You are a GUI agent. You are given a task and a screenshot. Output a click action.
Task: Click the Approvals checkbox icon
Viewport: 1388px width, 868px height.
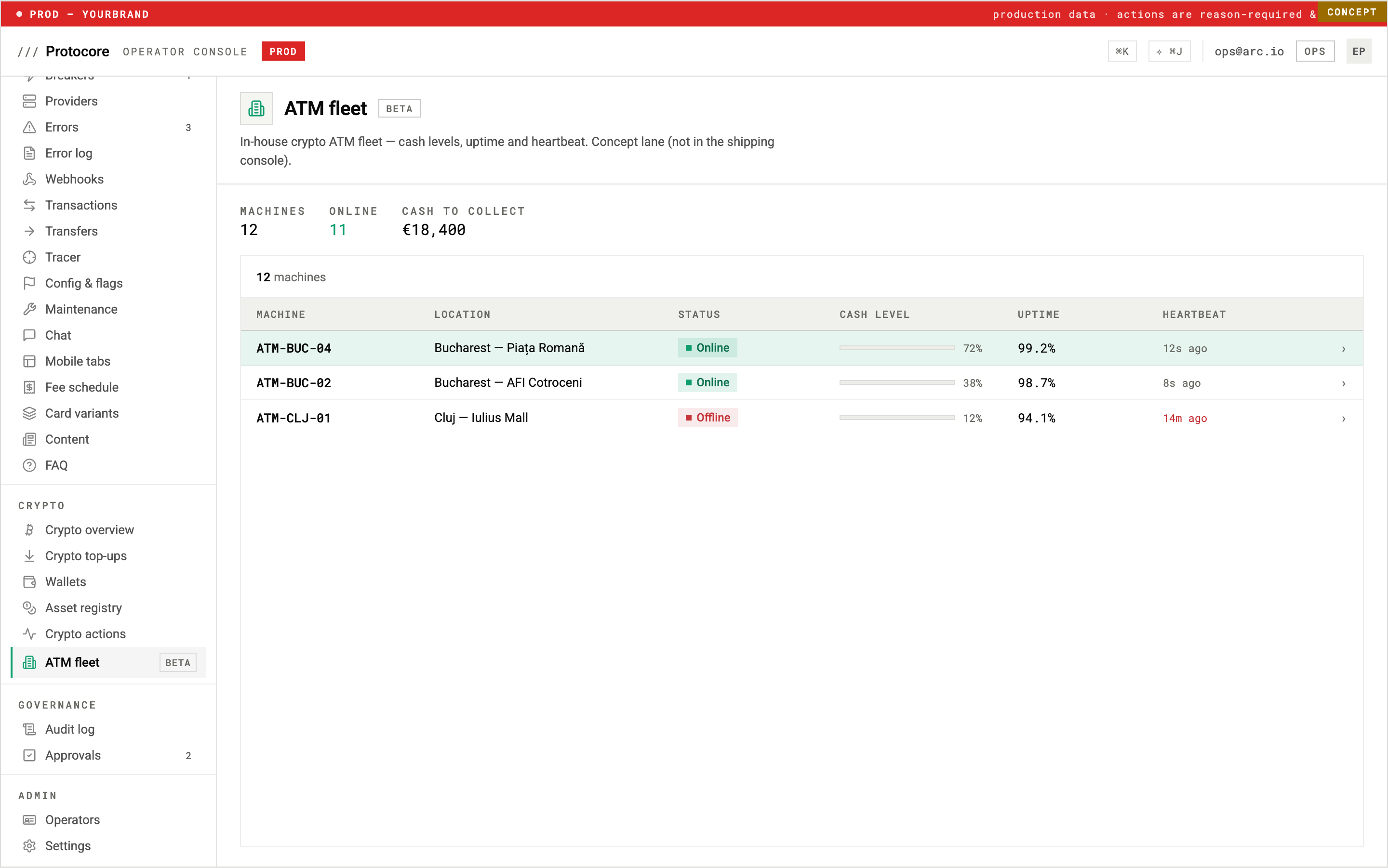point(29,755)
